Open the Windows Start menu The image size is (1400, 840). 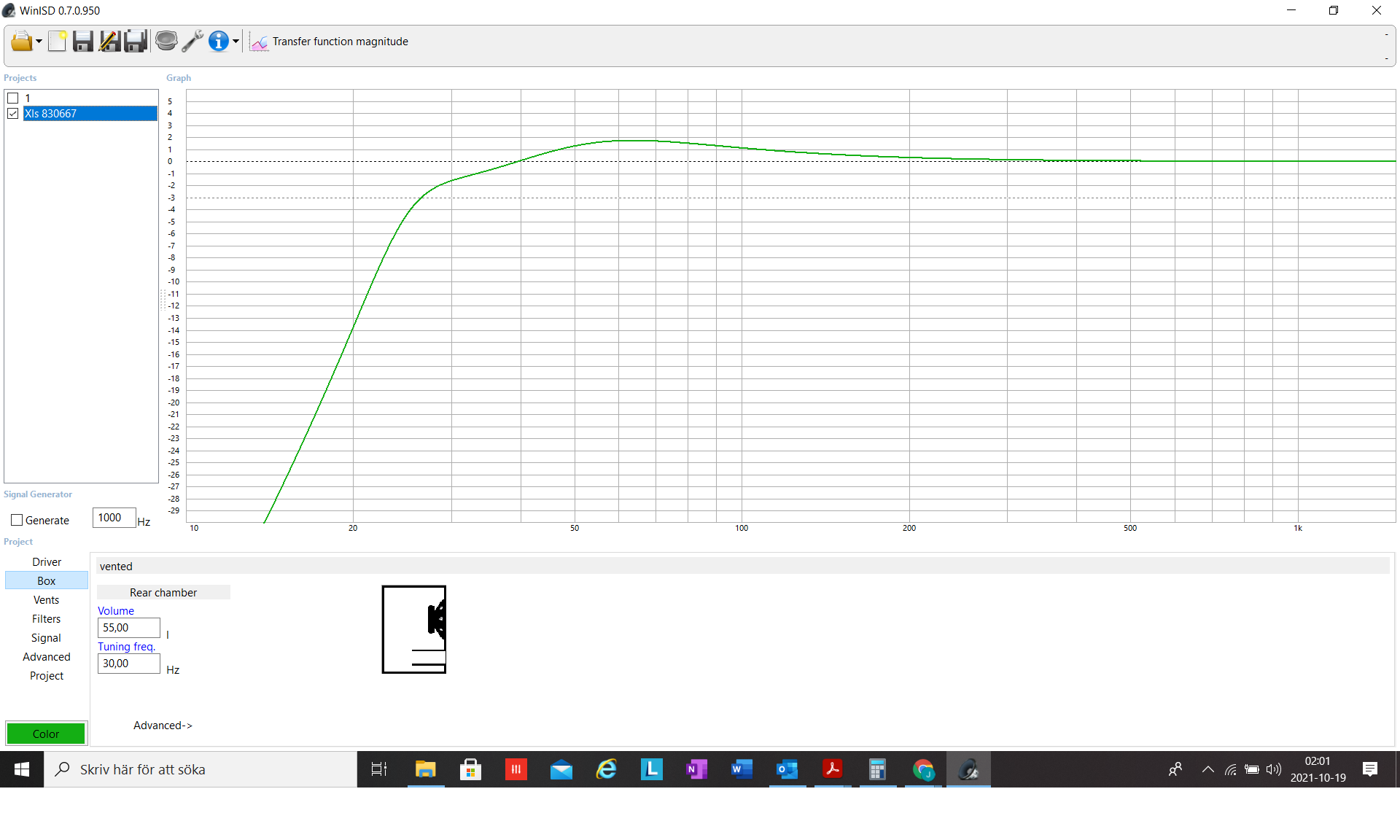pyautogui.click(x=22, y=769)
